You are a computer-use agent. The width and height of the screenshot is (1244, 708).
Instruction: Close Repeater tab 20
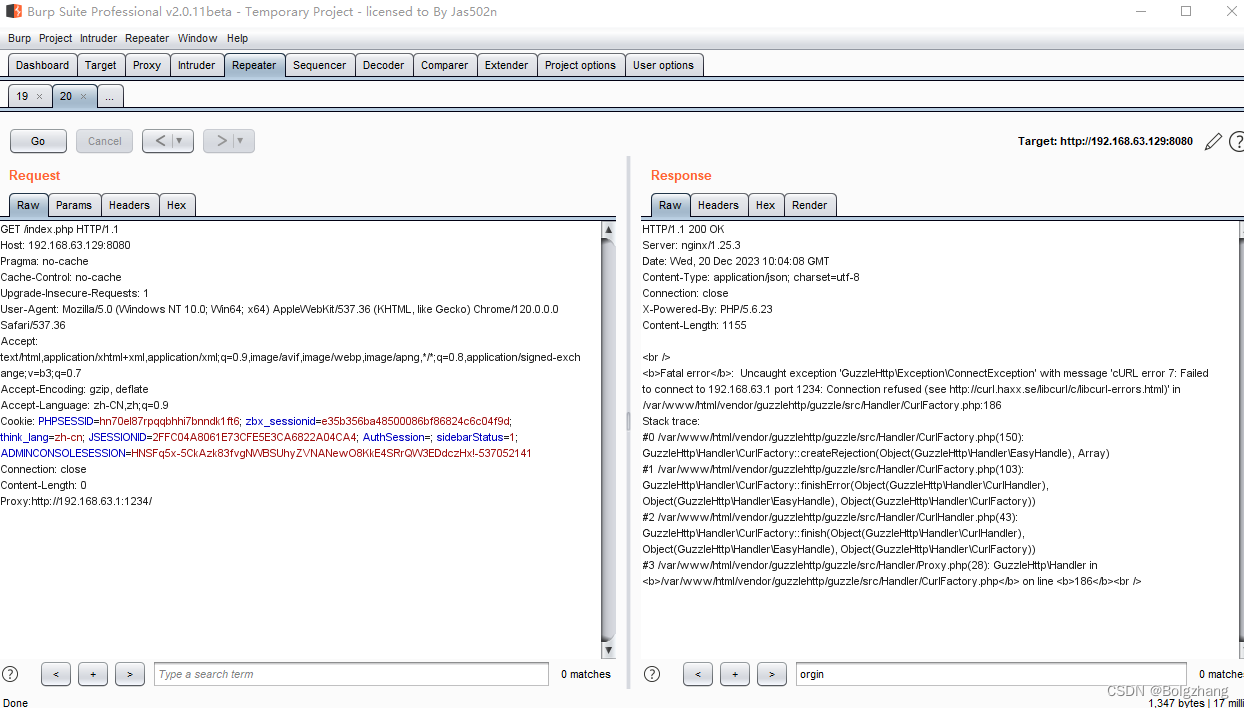[x=83, y=97]
